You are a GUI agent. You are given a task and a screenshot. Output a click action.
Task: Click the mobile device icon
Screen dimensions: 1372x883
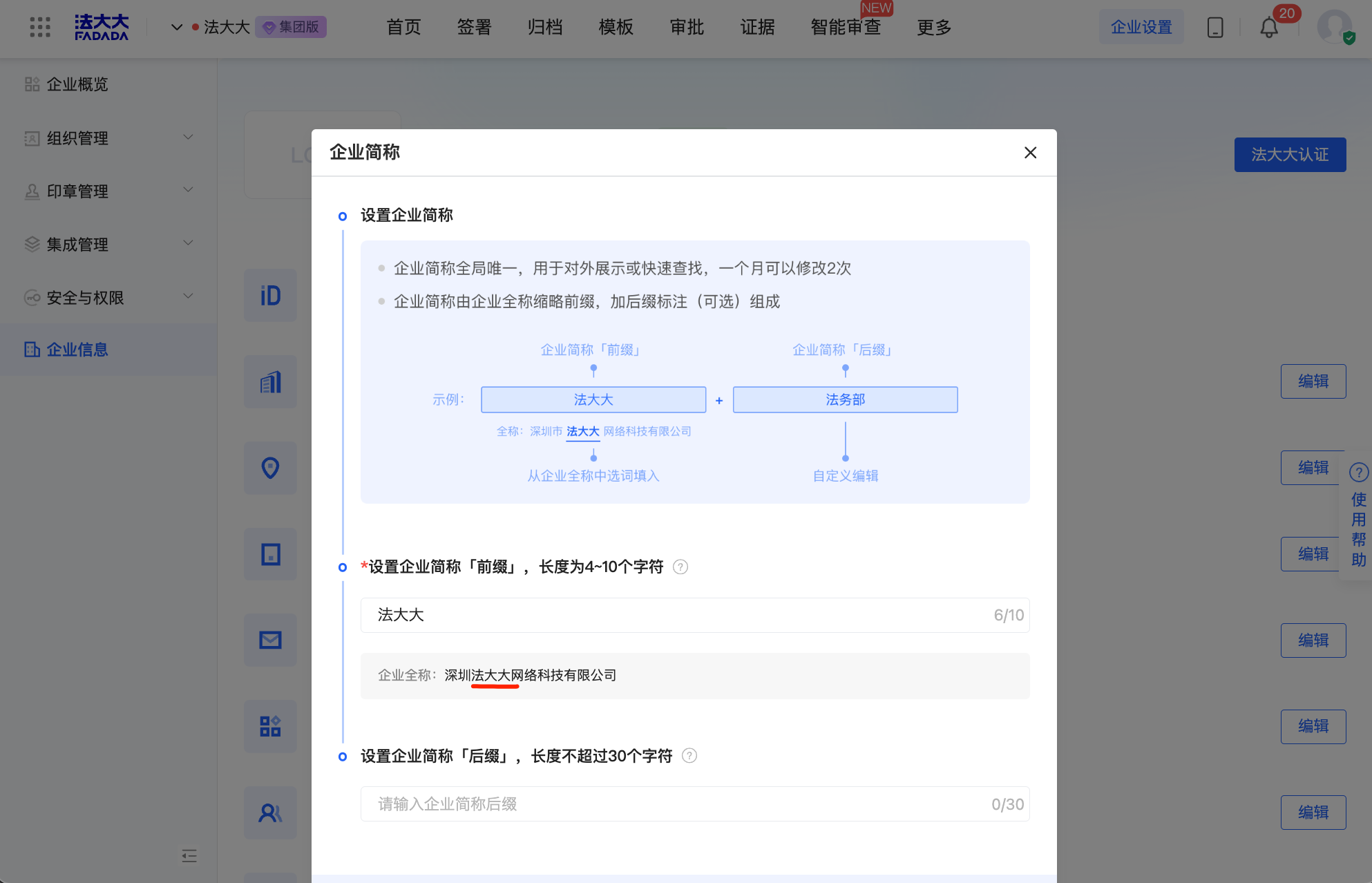pos(1214,28)
